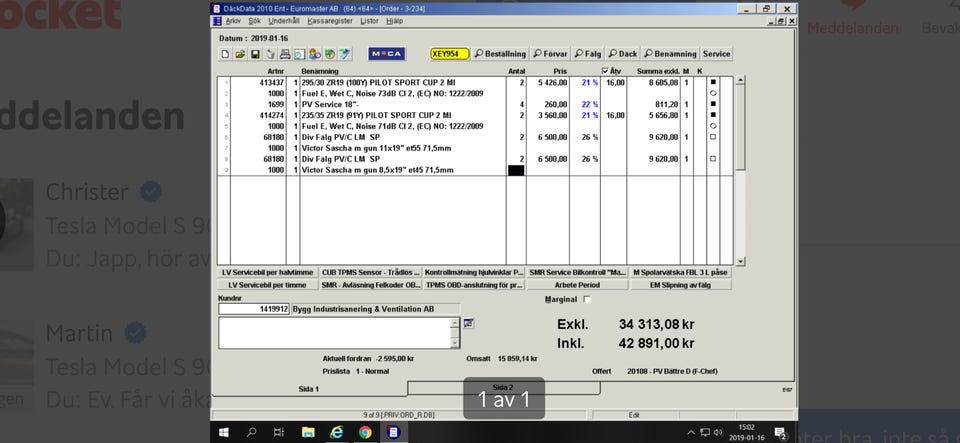Click the last toolbar icon before MECA logo
Image resolution: width=960 pixels, height=443 pixels.
[345, 54]
